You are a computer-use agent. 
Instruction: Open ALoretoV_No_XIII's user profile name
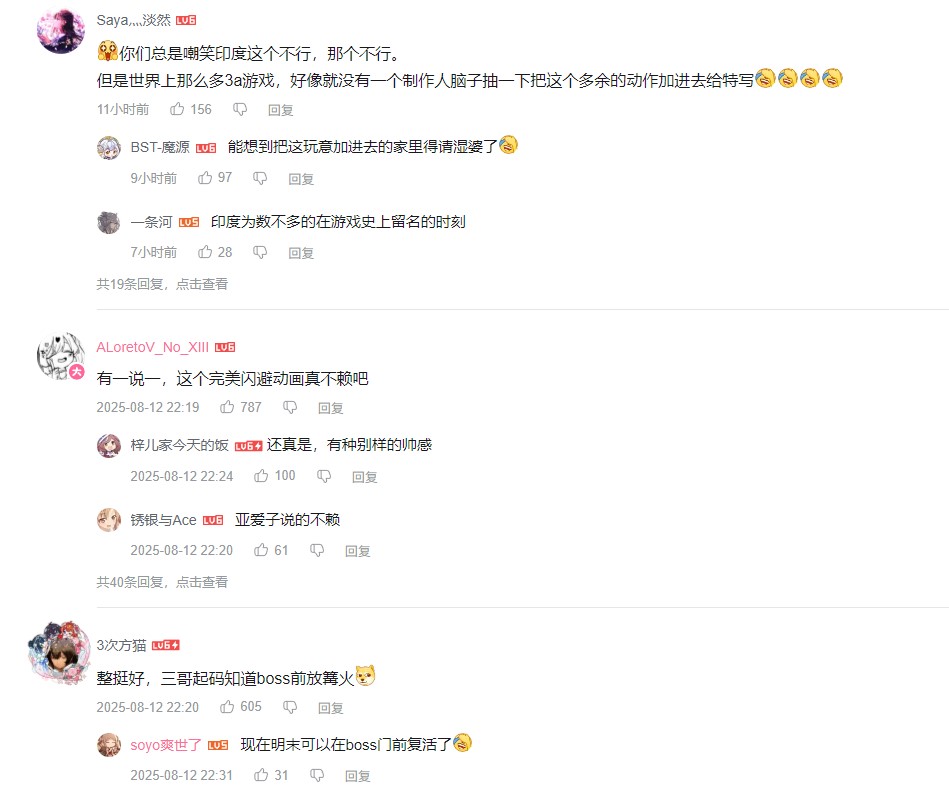point(153,347)
